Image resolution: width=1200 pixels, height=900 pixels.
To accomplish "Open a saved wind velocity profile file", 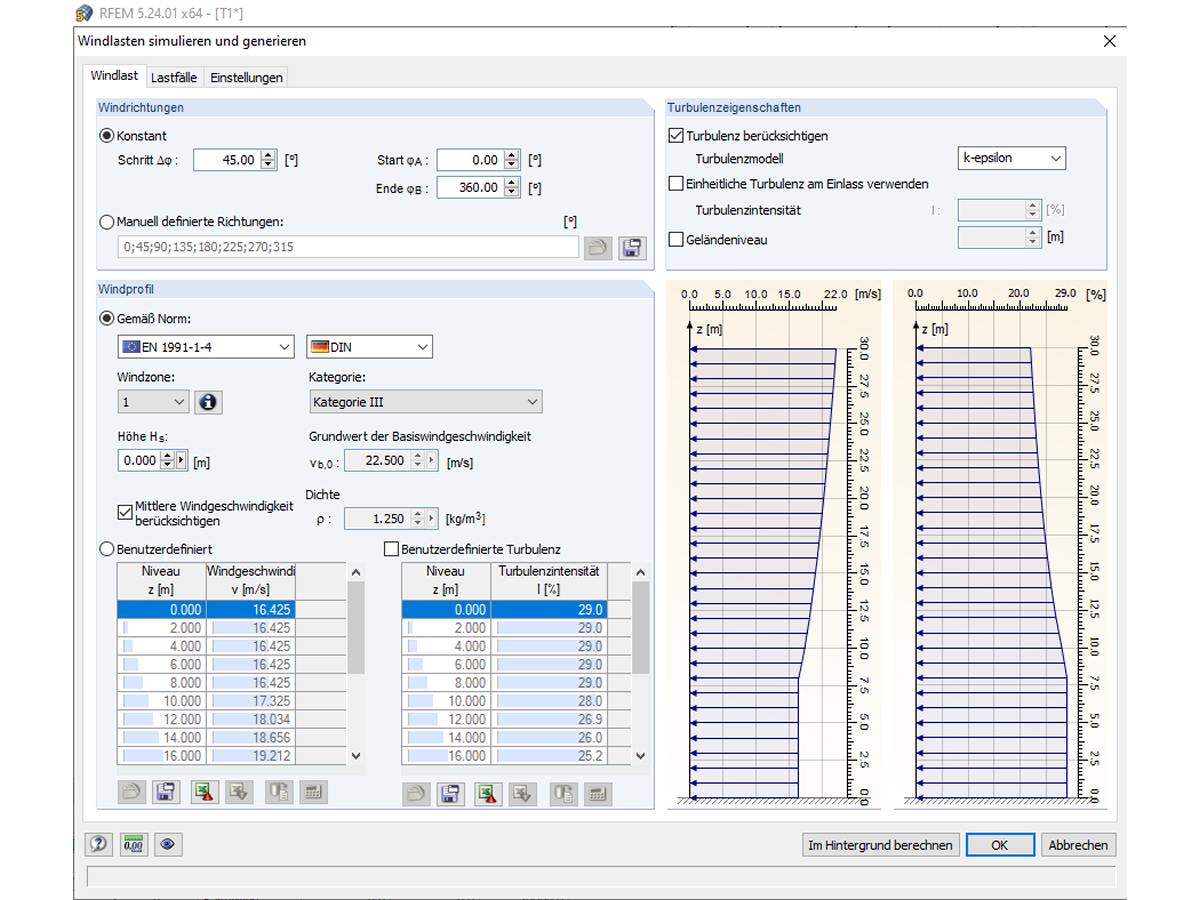I will (x=130, y=792).
